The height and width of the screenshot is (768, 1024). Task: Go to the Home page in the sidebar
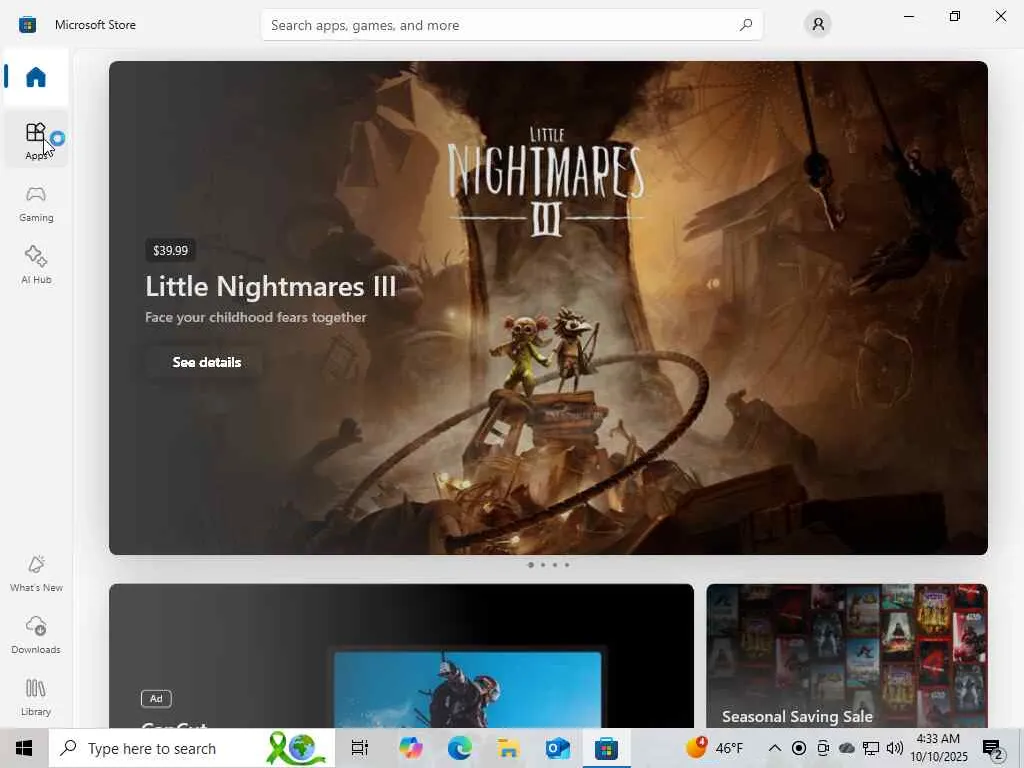click(x=36, y=77)
